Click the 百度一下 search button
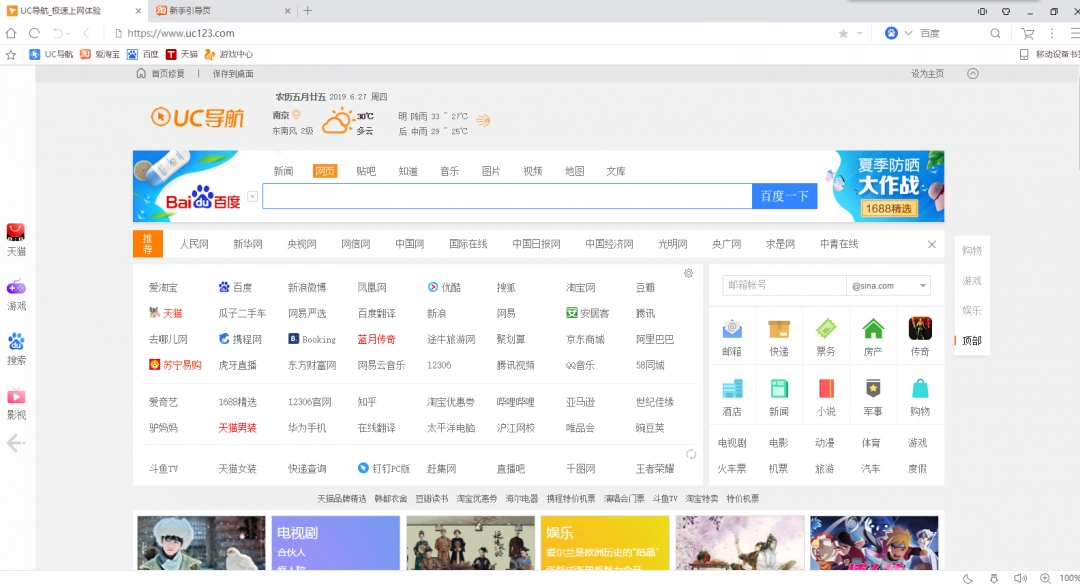This screenshot has height=585, width=1080. click(784, 196)
